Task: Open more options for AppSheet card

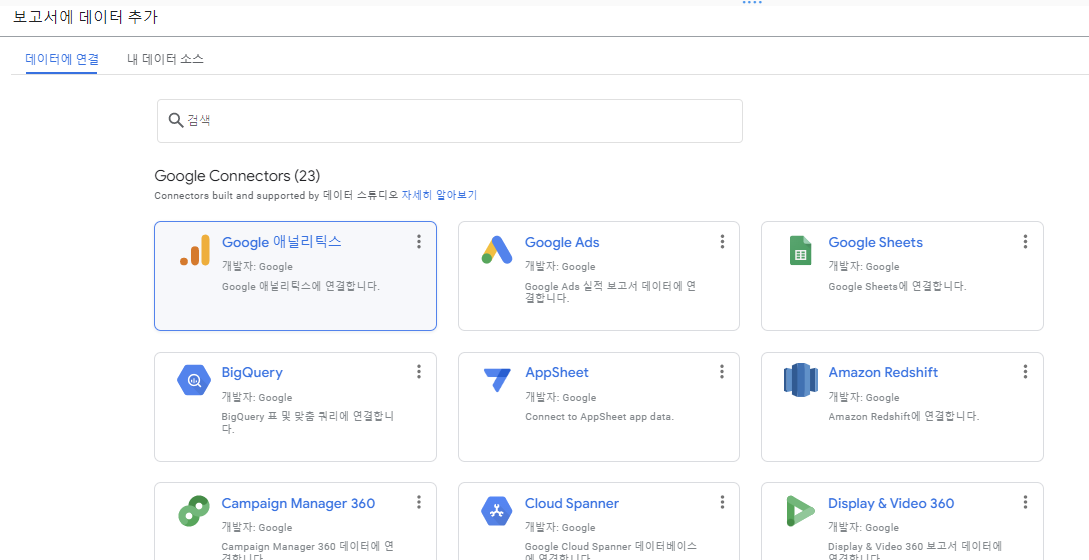Action: pyautogui.click(x=722, y=372)
